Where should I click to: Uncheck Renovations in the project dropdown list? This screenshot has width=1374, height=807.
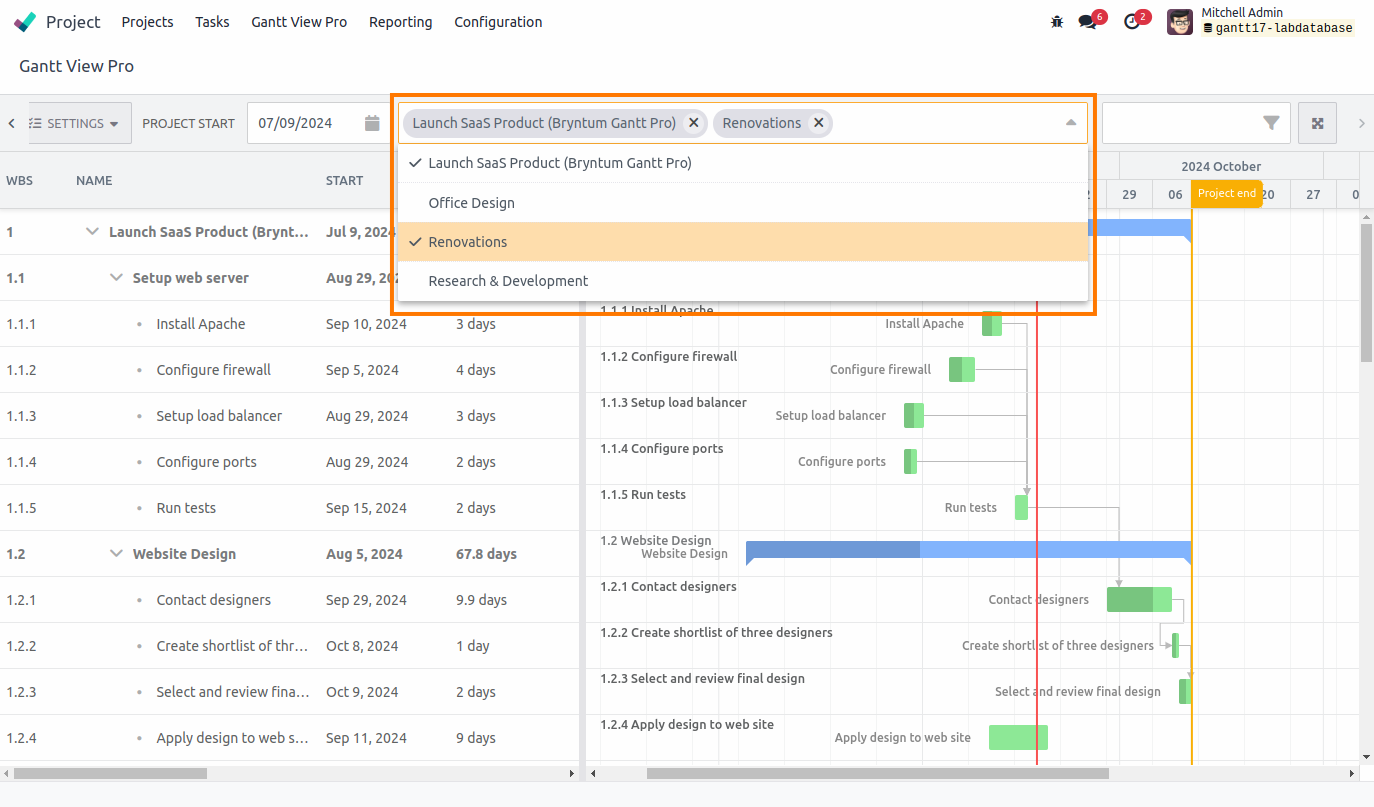470,241
